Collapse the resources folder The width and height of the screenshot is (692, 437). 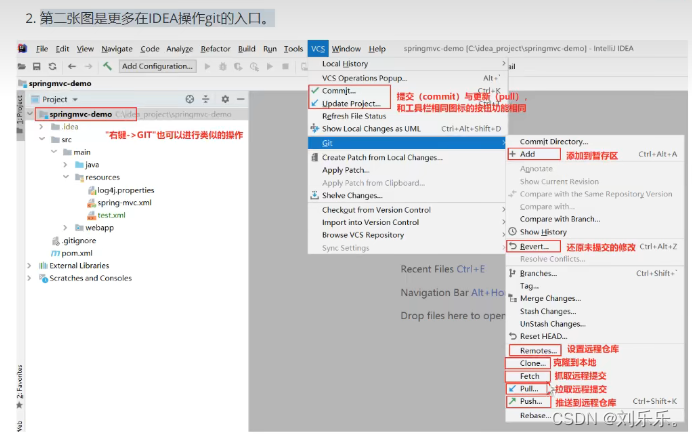[x=65, y=177]
